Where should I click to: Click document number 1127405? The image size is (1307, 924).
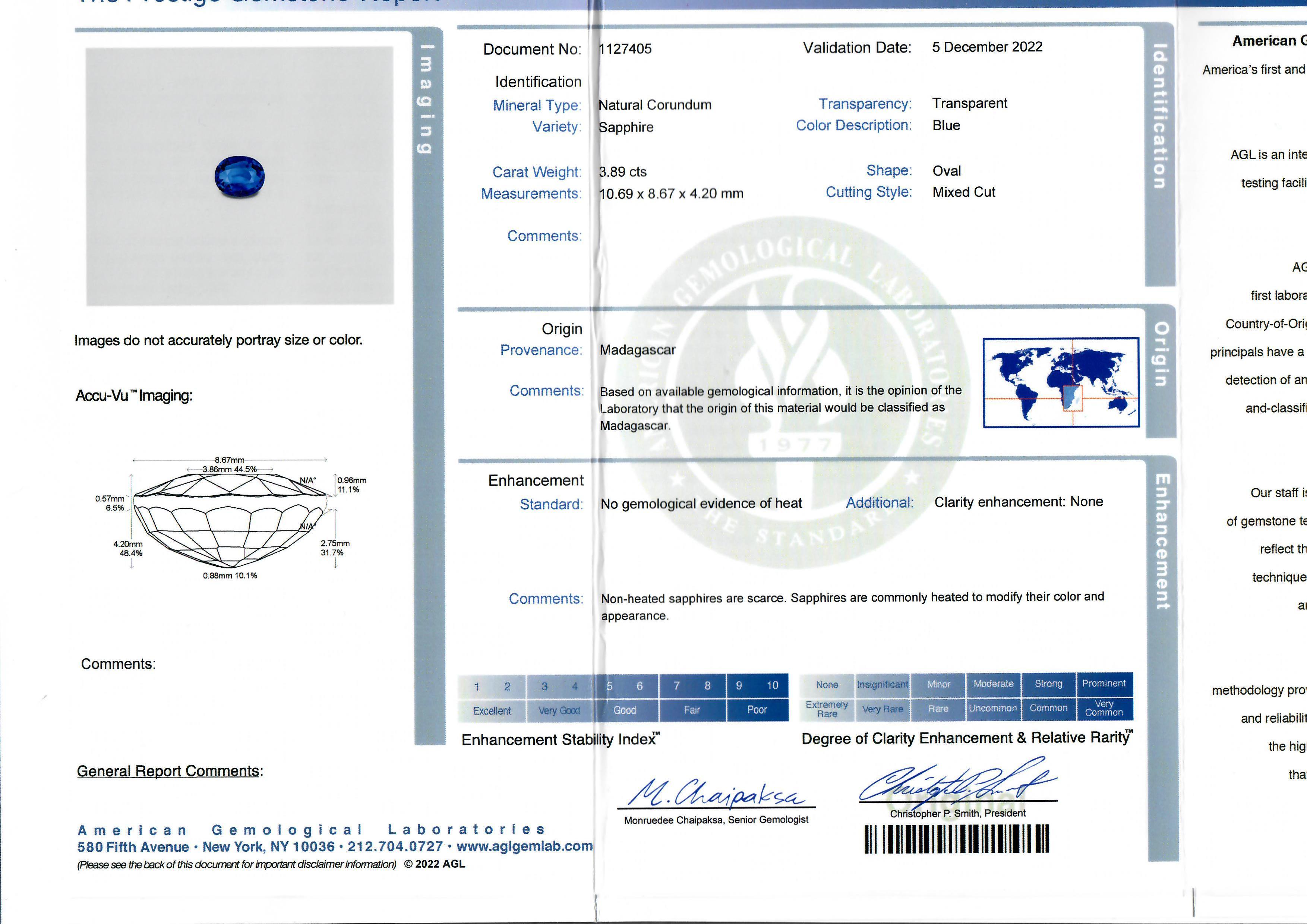pyautogui.click(x=625, y=49)
